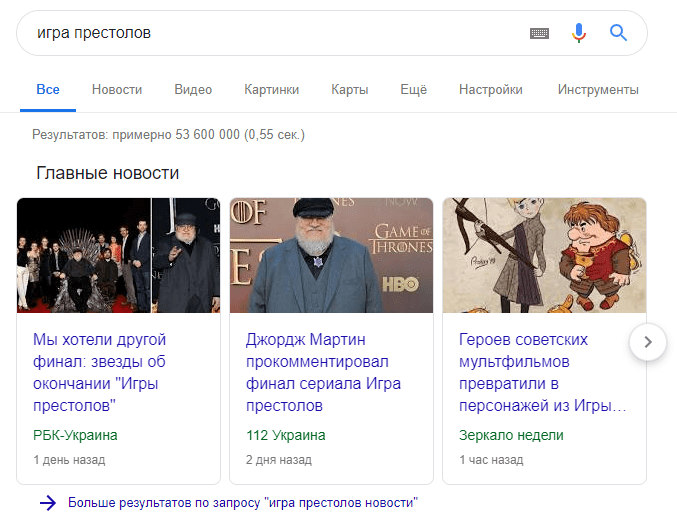The height and width of the screenshot is (525, 677).
Task: Open the Soviet cartoon characters thumbnail
Action: click(544, 255)
